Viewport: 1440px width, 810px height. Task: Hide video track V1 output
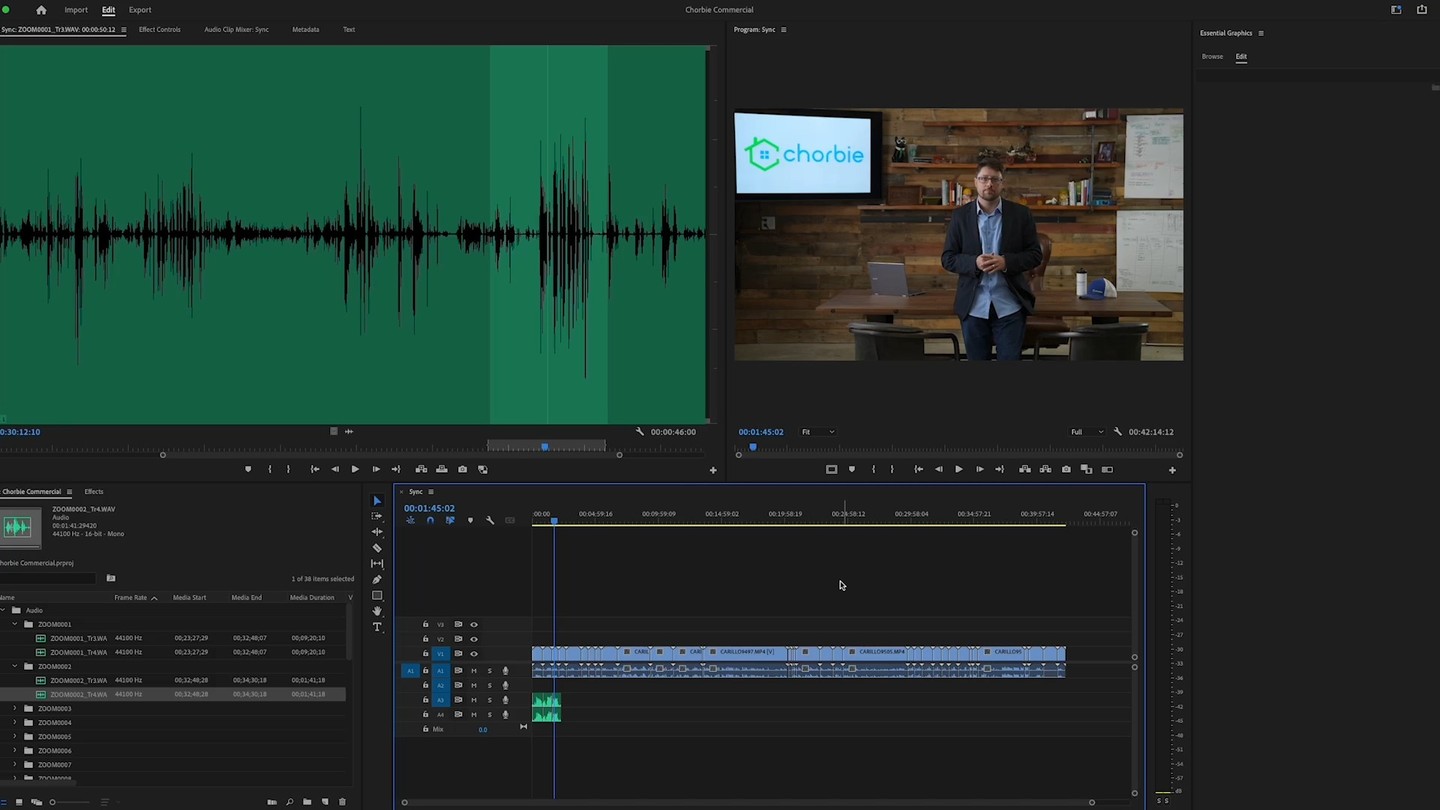[x=474, y=654]
